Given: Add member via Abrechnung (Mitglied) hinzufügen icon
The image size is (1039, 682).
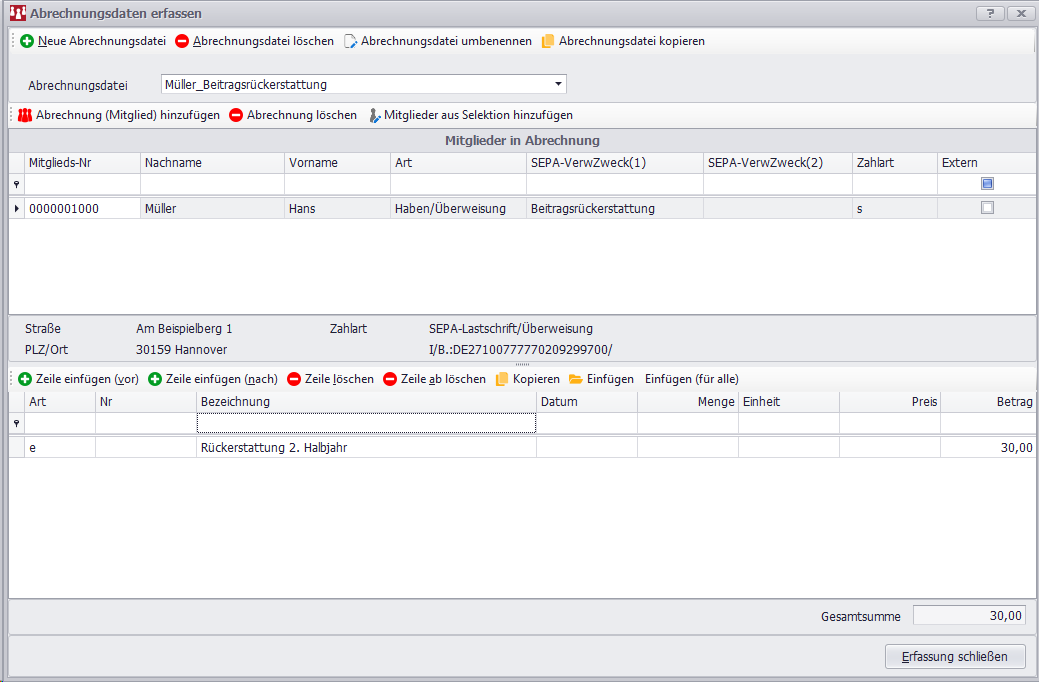Looking at the screenshot, I should coord(25,115).
